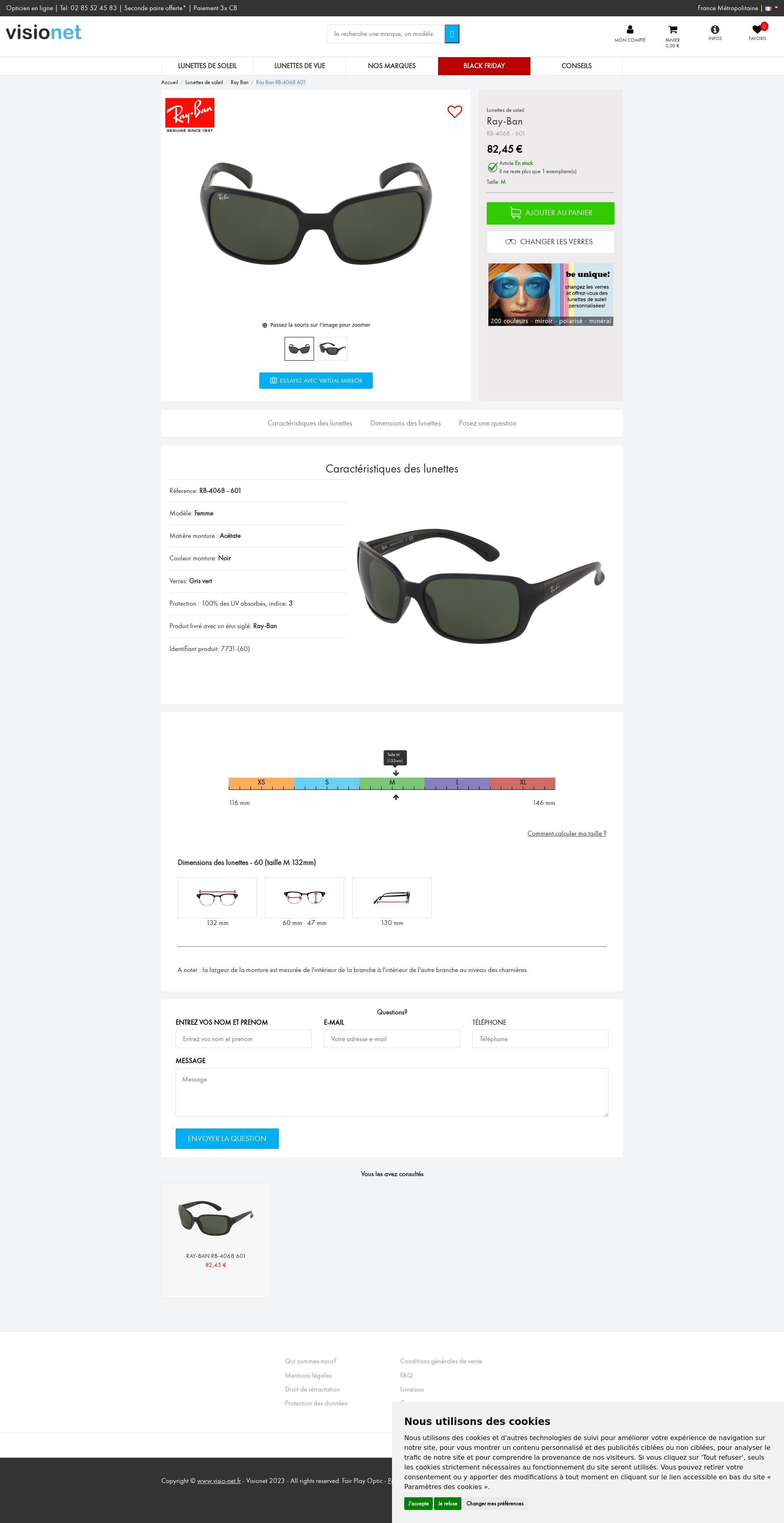Click Changer les verres button
This screenshot has height=1523, width=784.
coord(550,242)
